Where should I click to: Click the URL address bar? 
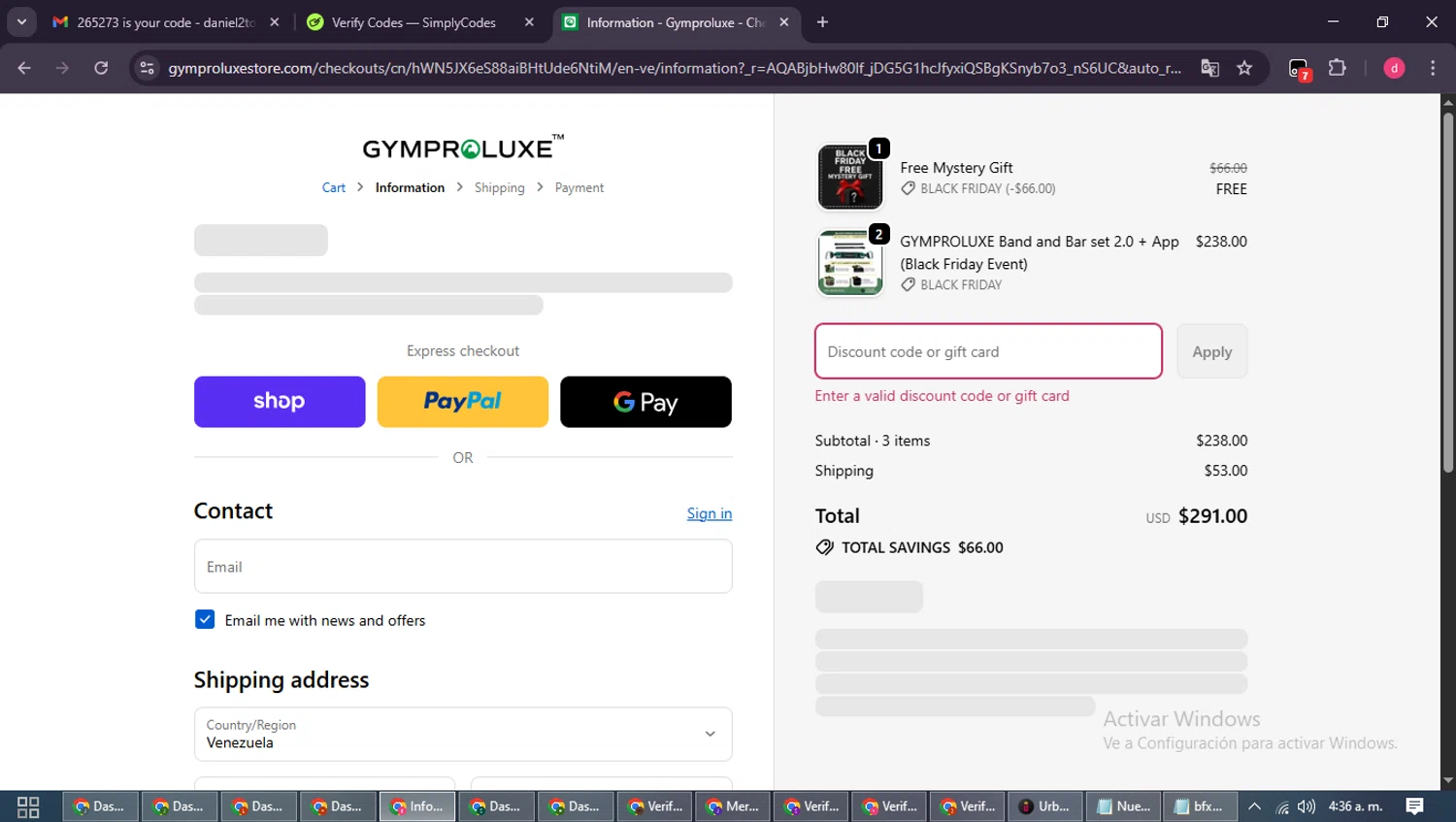675,68
